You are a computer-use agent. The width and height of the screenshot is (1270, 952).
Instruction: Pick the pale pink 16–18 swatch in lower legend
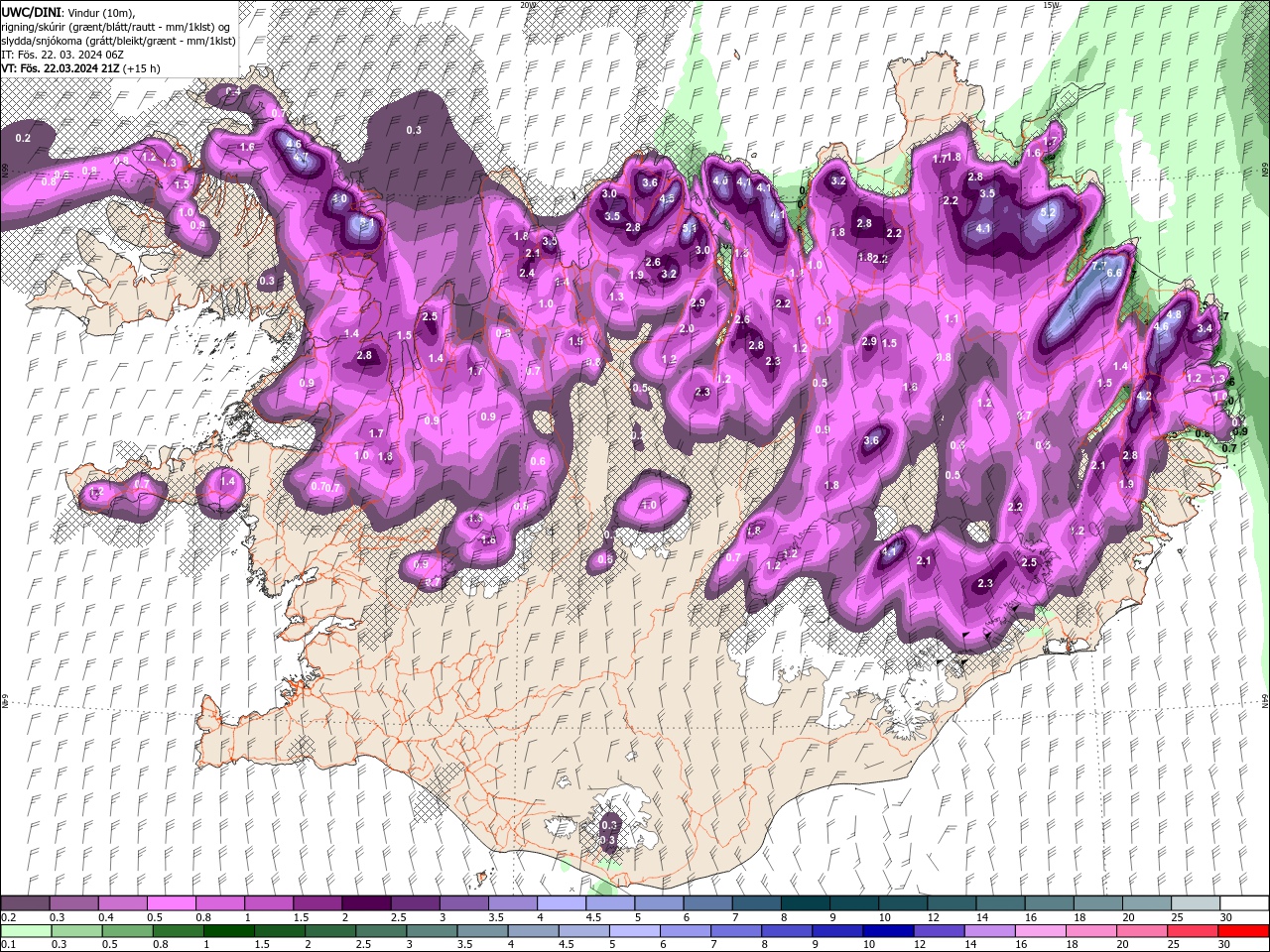[1042, 931]
